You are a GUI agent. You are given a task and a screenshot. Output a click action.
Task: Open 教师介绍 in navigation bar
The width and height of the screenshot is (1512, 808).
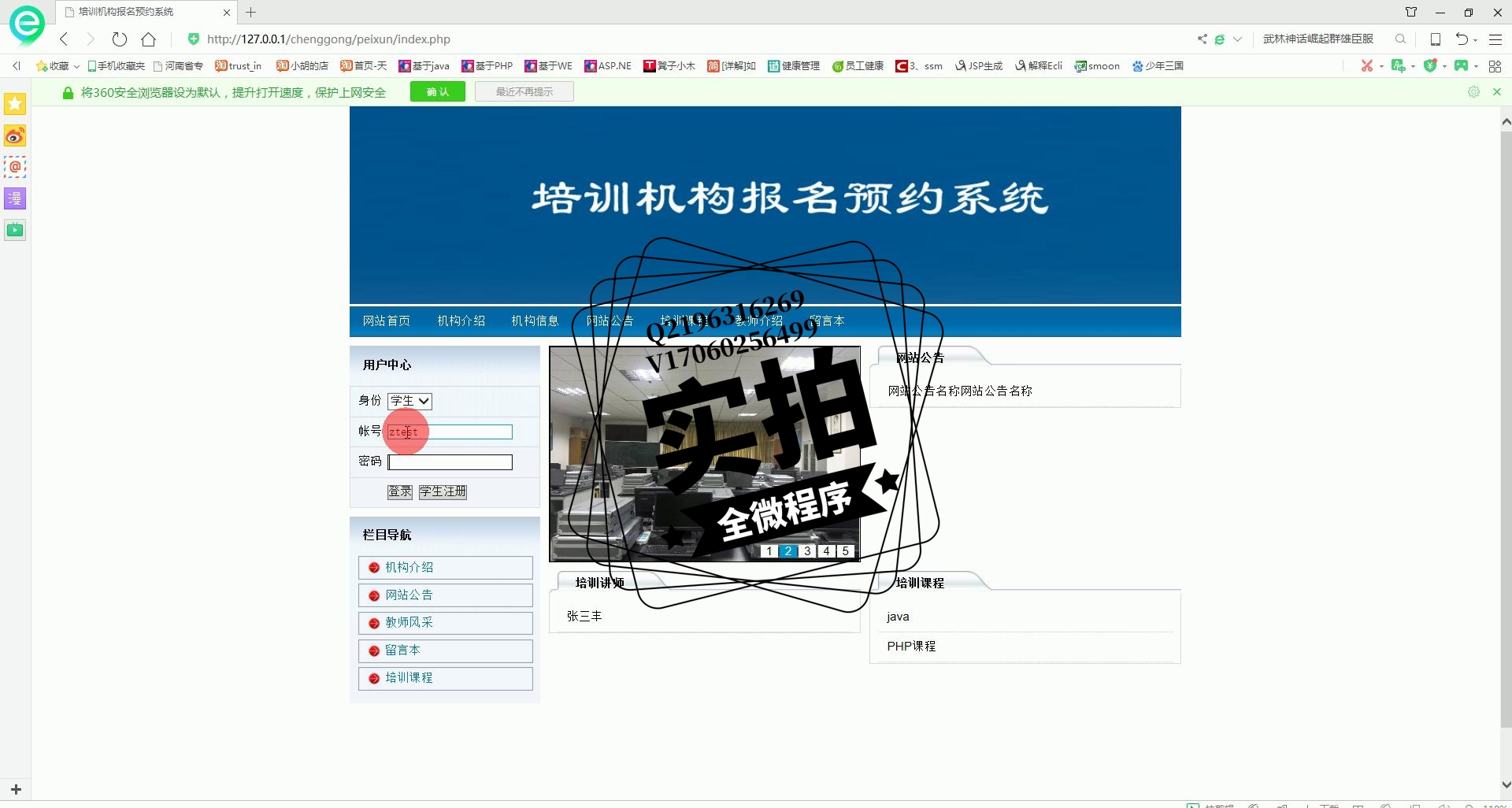pos(759,321)
